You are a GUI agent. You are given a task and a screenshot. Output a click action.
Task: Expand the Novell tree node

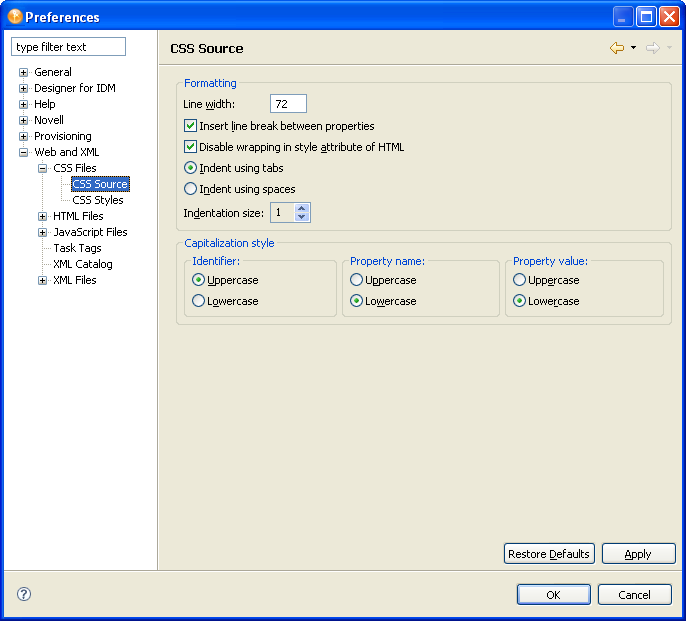click(x=24, y=120)
